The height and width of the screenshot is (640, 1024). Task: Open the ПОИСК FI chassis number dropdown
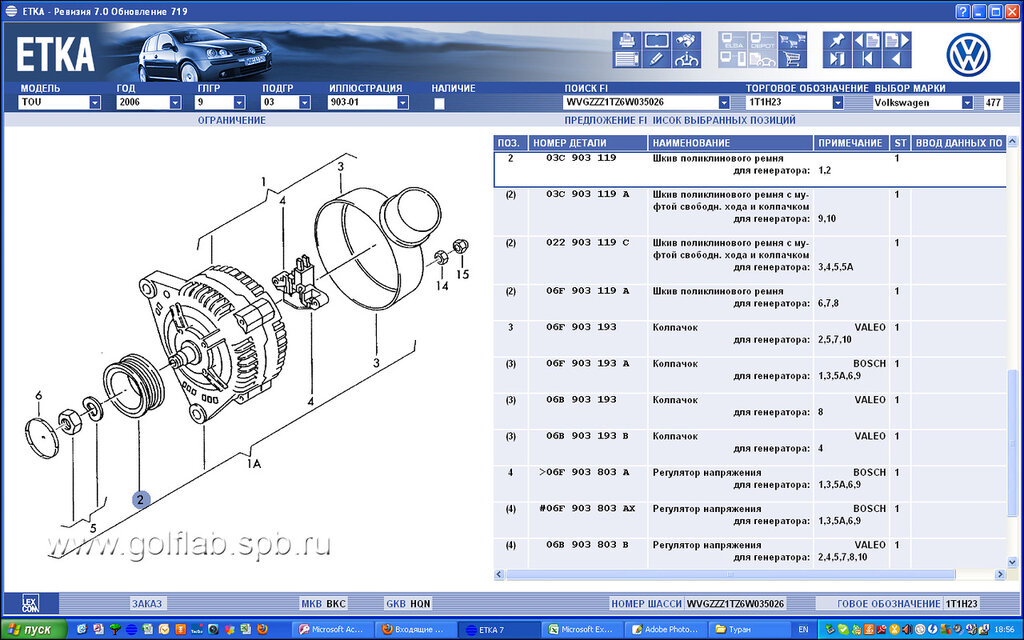coord(724,103)
